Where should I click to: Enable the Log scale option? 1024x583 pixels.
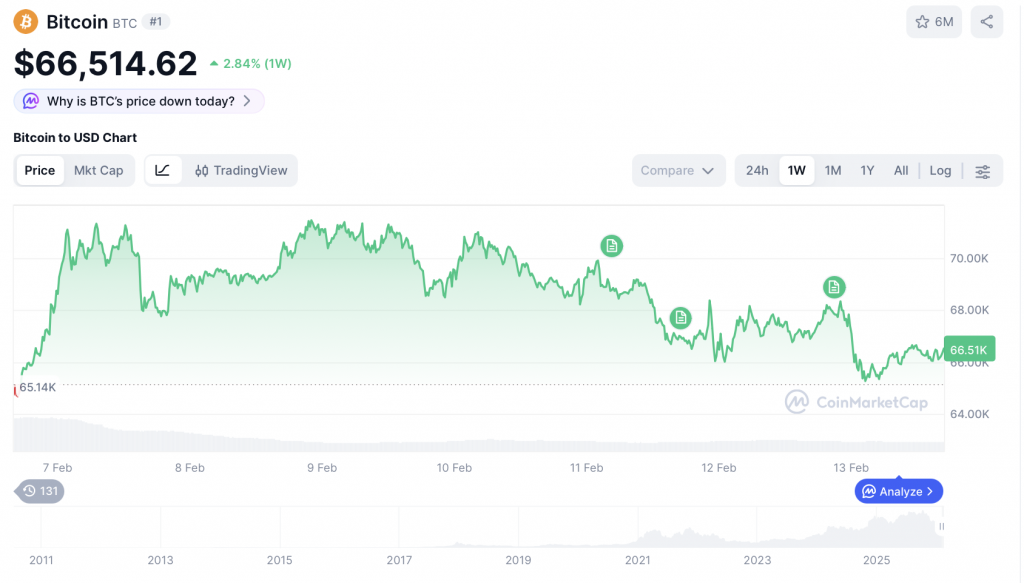click(x=939, y=170)
